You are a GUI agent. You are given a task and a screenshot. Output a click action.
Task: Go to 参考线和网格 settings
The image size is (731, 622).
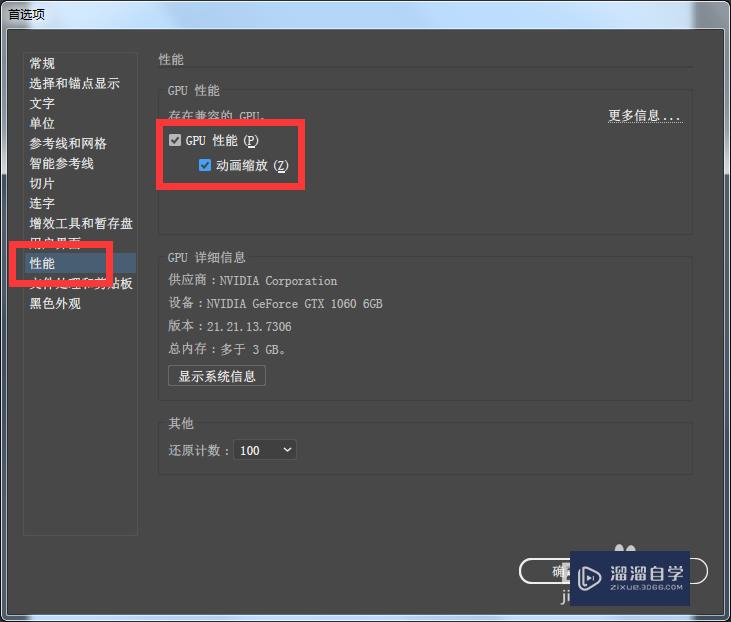pos(68,143)
